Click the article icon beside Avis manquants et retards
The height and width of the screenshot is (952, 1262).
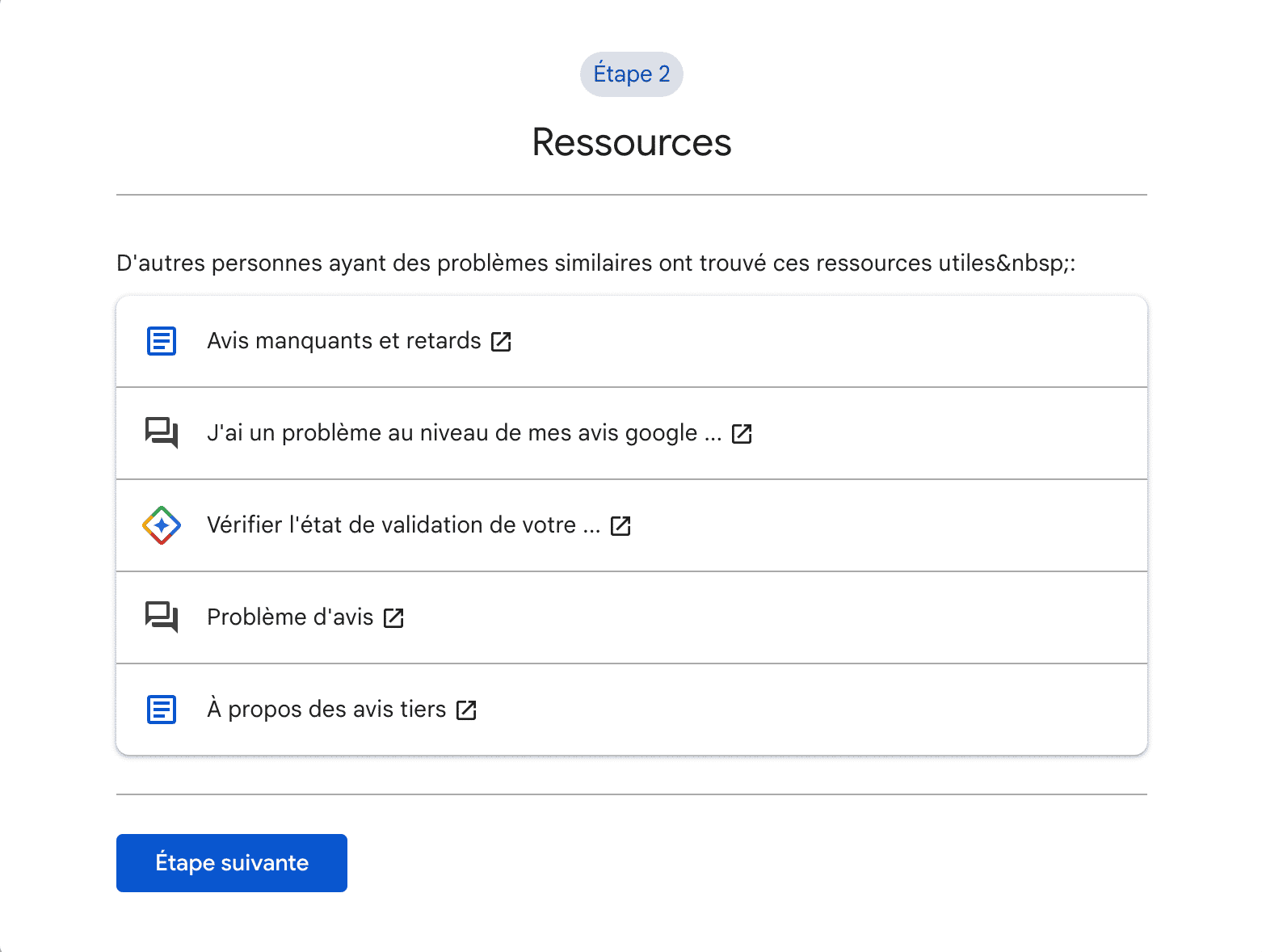click(x=162, y=341)
